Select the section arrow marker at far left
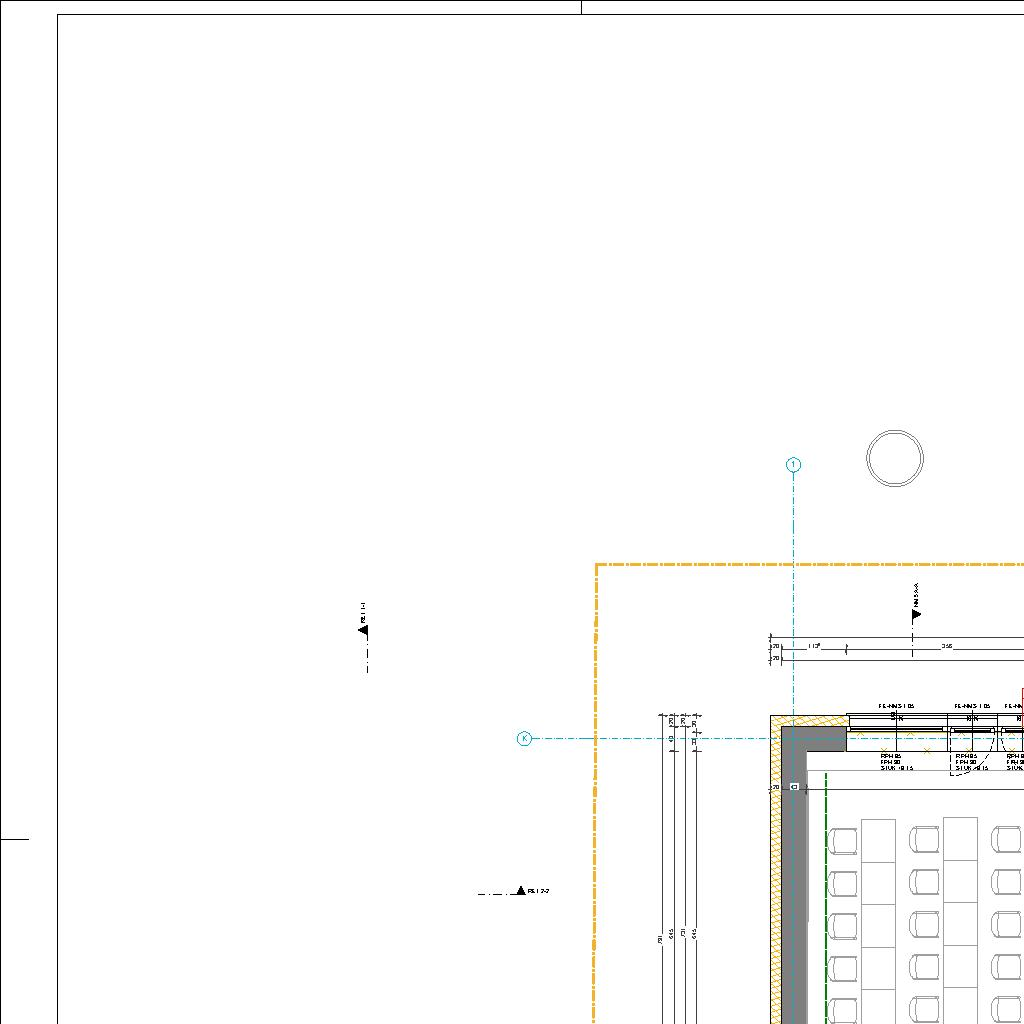 click(363, 629)
